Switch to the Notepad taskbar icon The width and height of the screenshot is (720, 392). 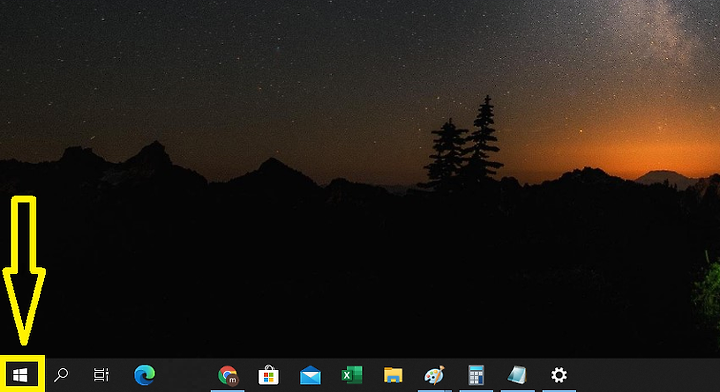(x=518, y=375)
